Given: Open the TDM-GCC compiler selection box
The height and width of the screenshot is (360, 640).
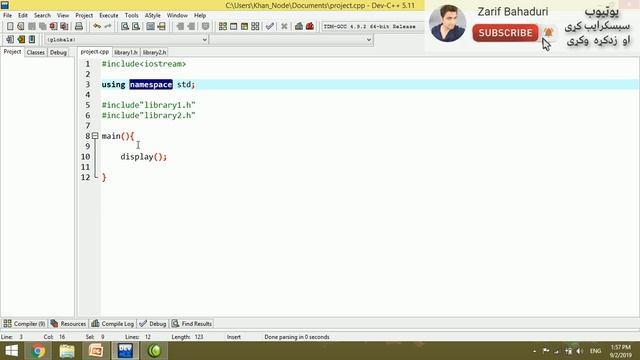Looking at the screenshot, I should [x=372, y=27].
